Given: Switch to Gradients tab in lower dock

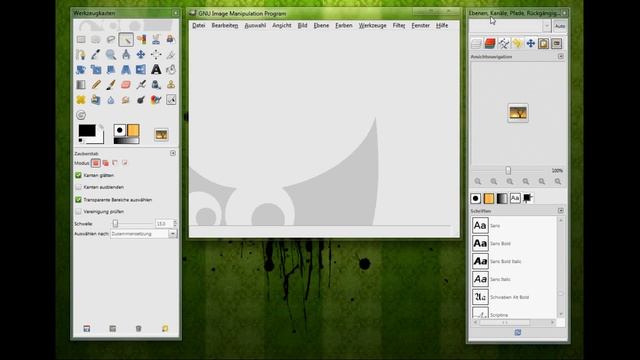Looking at the screenshot, I should (x=502, y=198).
